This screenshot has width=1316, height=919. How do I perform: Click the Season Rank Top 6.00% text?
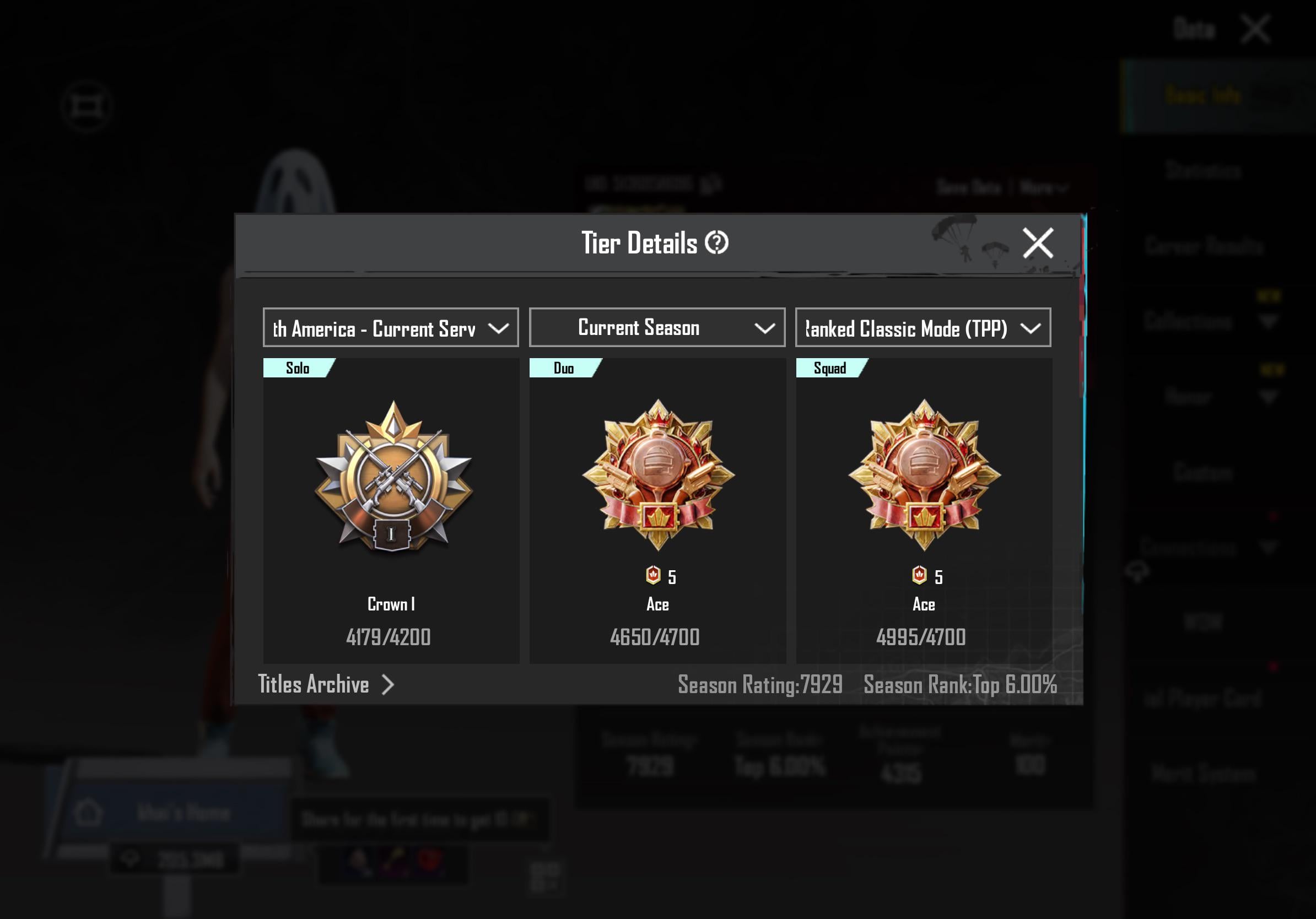960,685
